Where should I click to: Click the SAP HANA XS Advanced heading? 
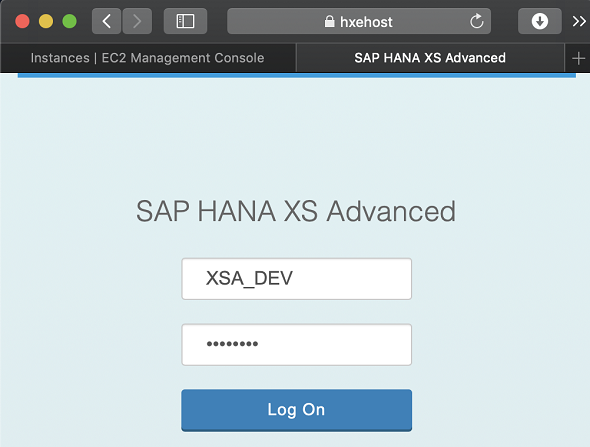pos(296,211)
